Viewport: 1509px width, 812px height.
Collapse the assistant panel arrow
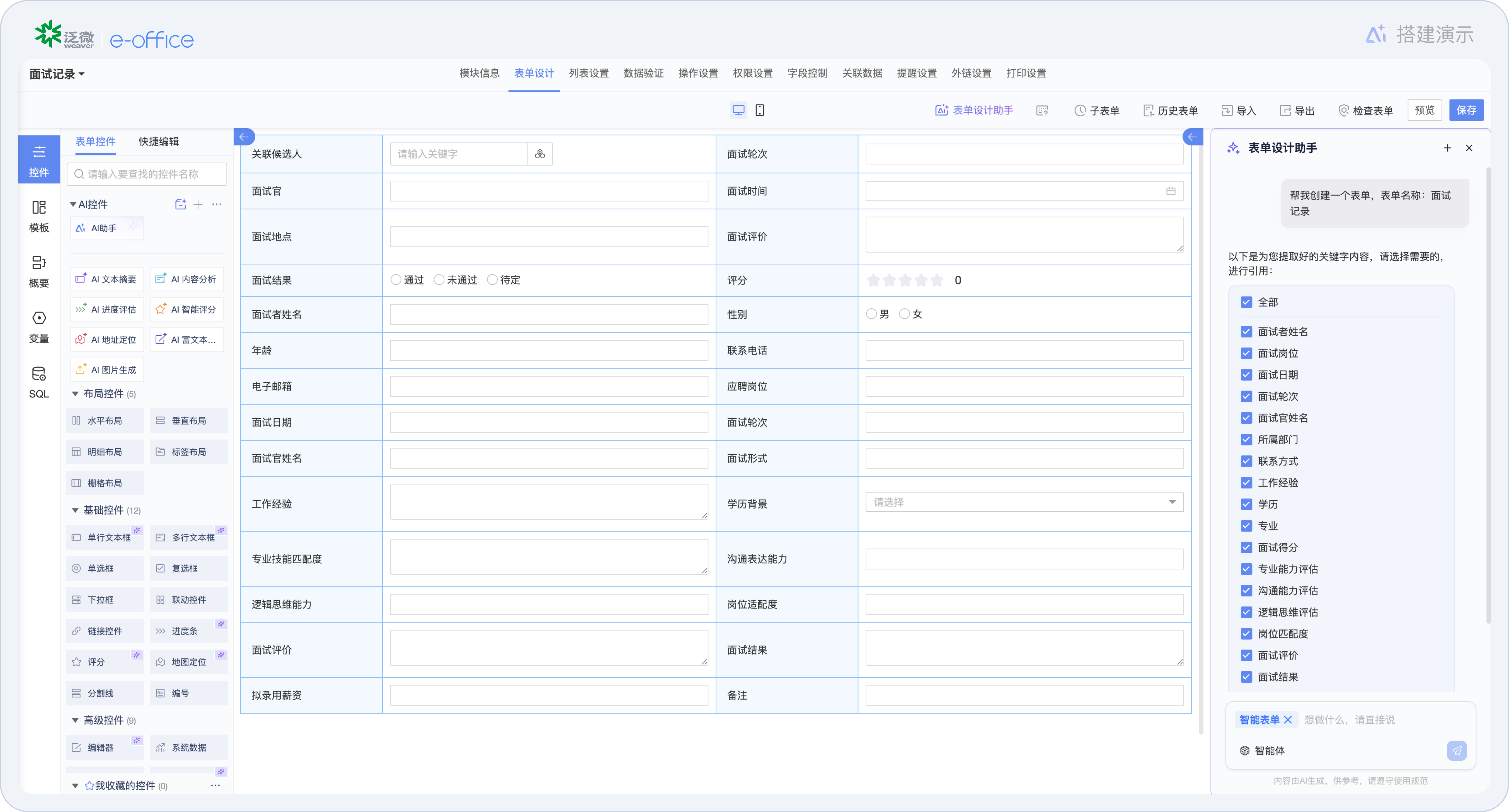[1192, 137]
